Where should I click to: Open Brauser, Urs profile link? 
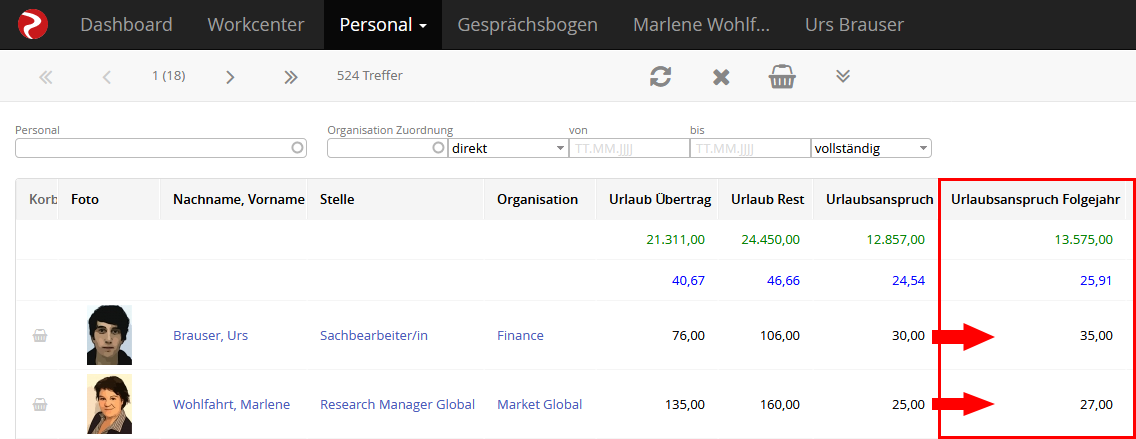pos(210,335)
